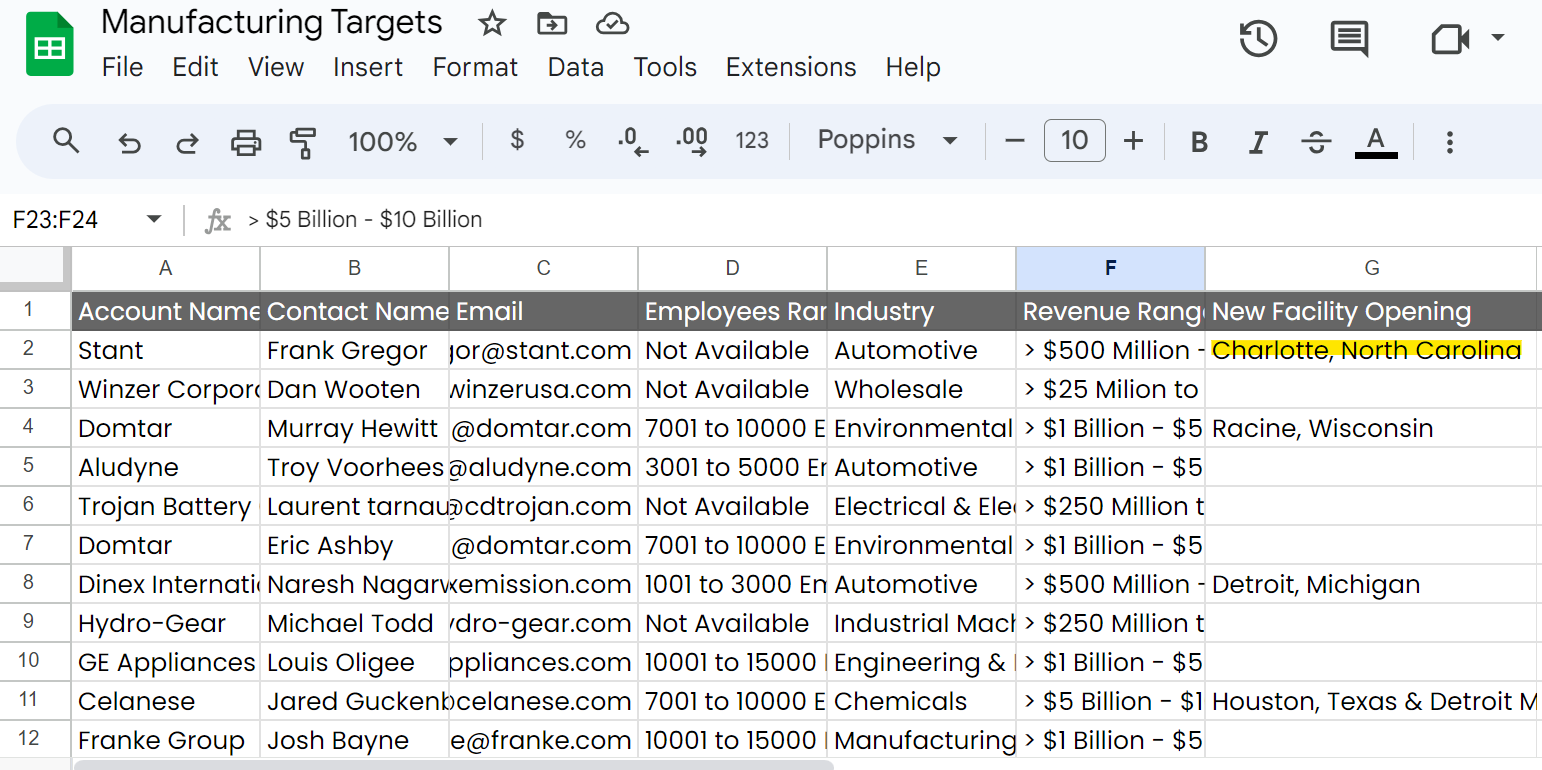
Task: Select cell Detroit, Michigan
Action: click(1372, 584)
